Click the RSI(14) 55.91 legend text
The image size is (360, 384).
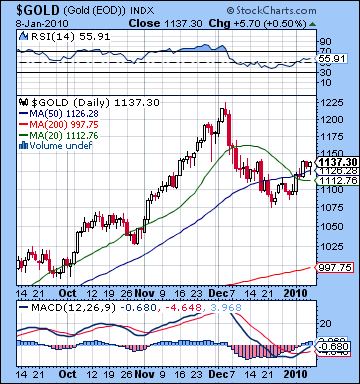[70, 36]
